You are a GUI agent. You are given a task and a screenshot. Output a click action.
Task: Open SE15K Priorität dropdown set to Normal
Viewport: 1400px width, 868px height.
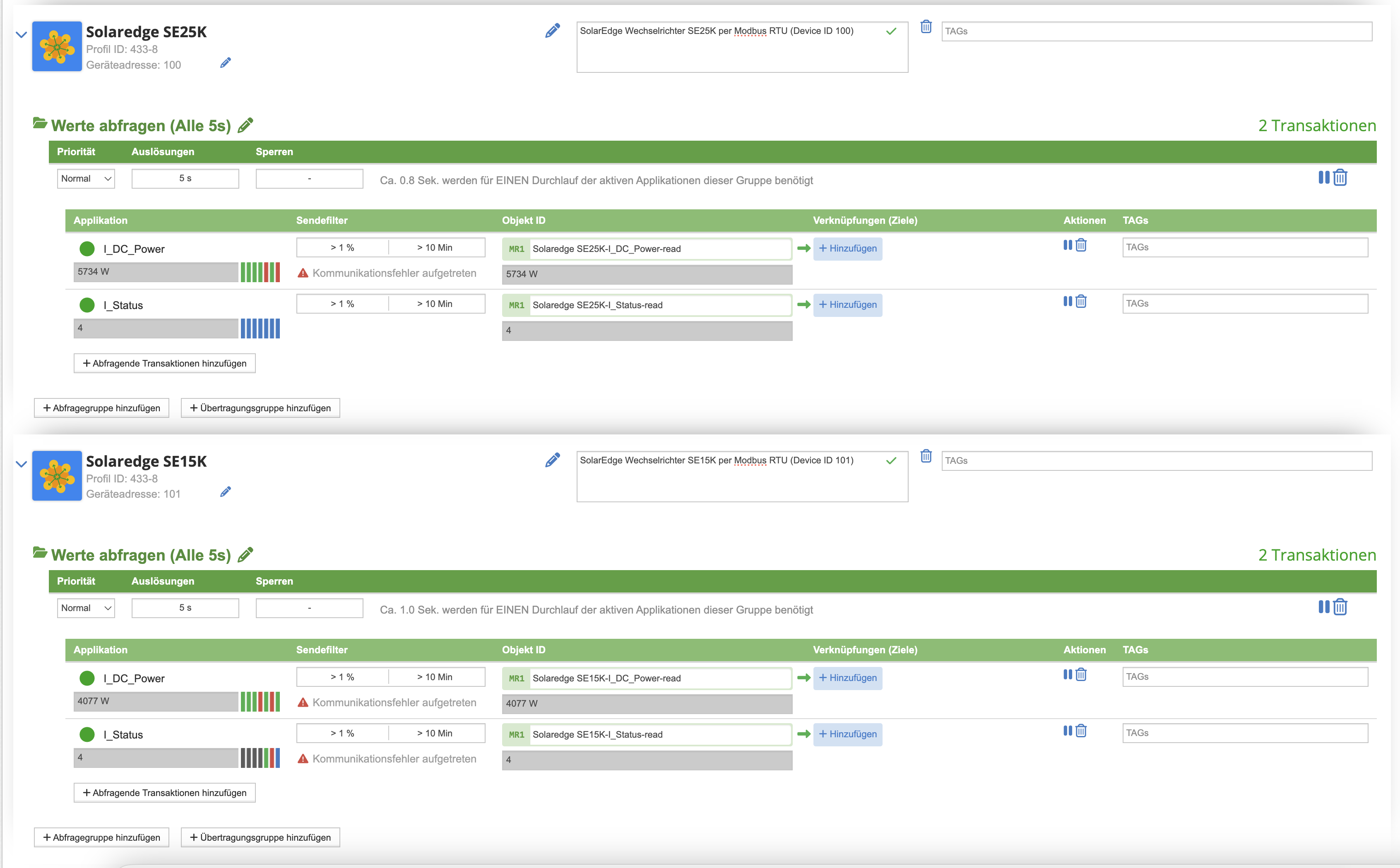86,608
